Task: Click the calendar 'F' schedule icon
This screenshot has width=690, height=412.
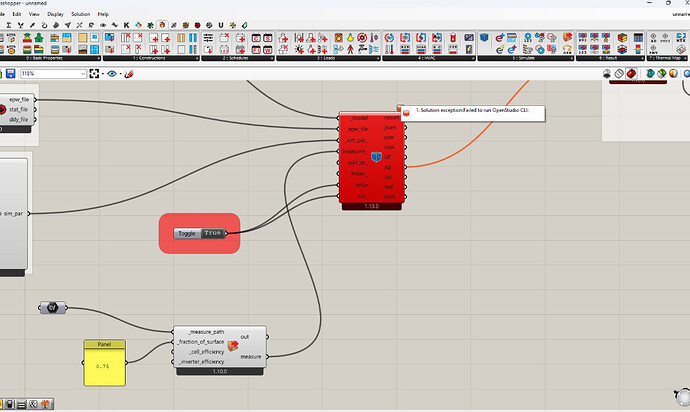Action: click(256, 49)
